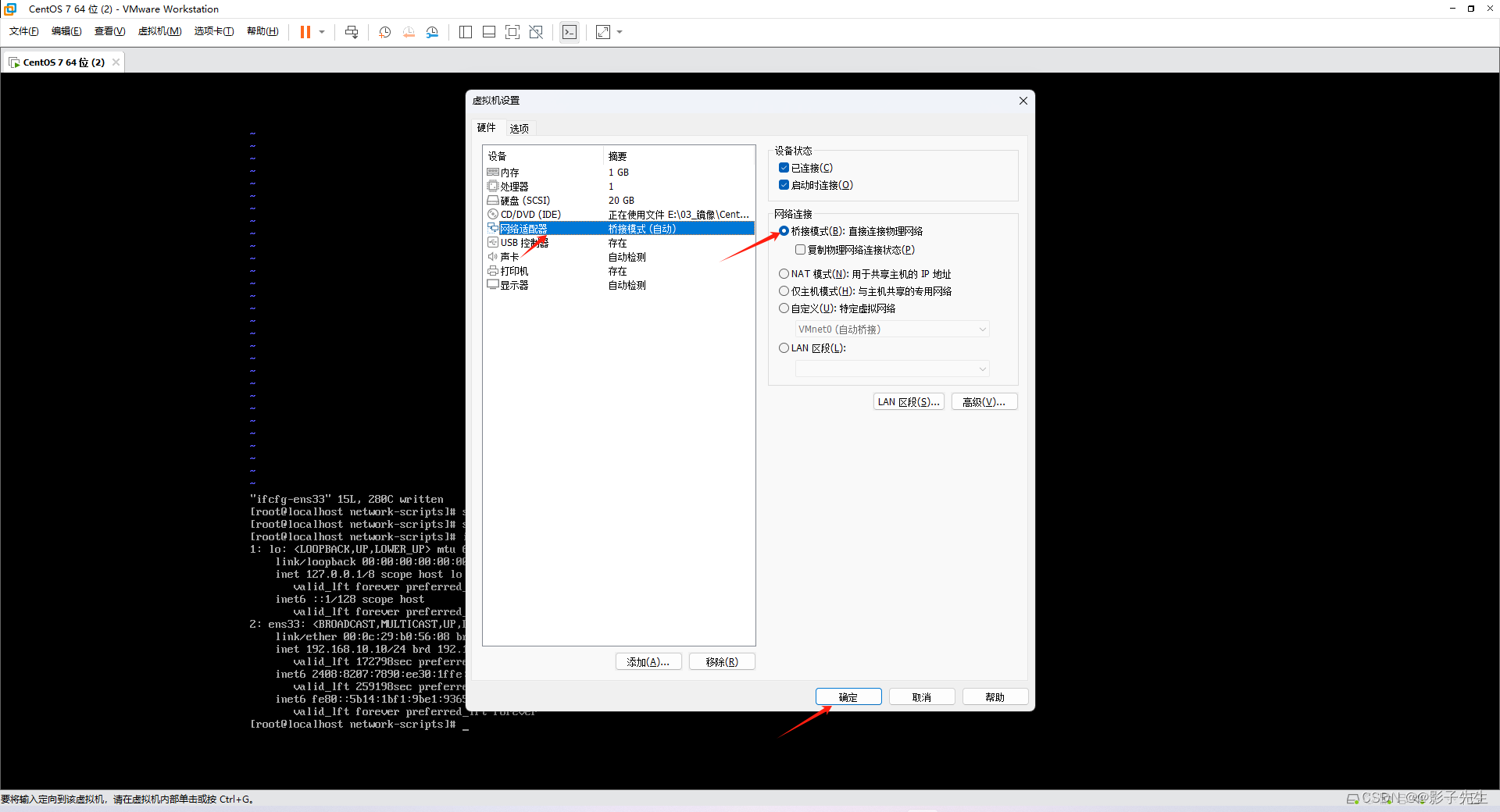The image size is (1500, 812).
Task: Select the CentOS 7 64 位 (2) tab
Action: (x=63, y=62)
